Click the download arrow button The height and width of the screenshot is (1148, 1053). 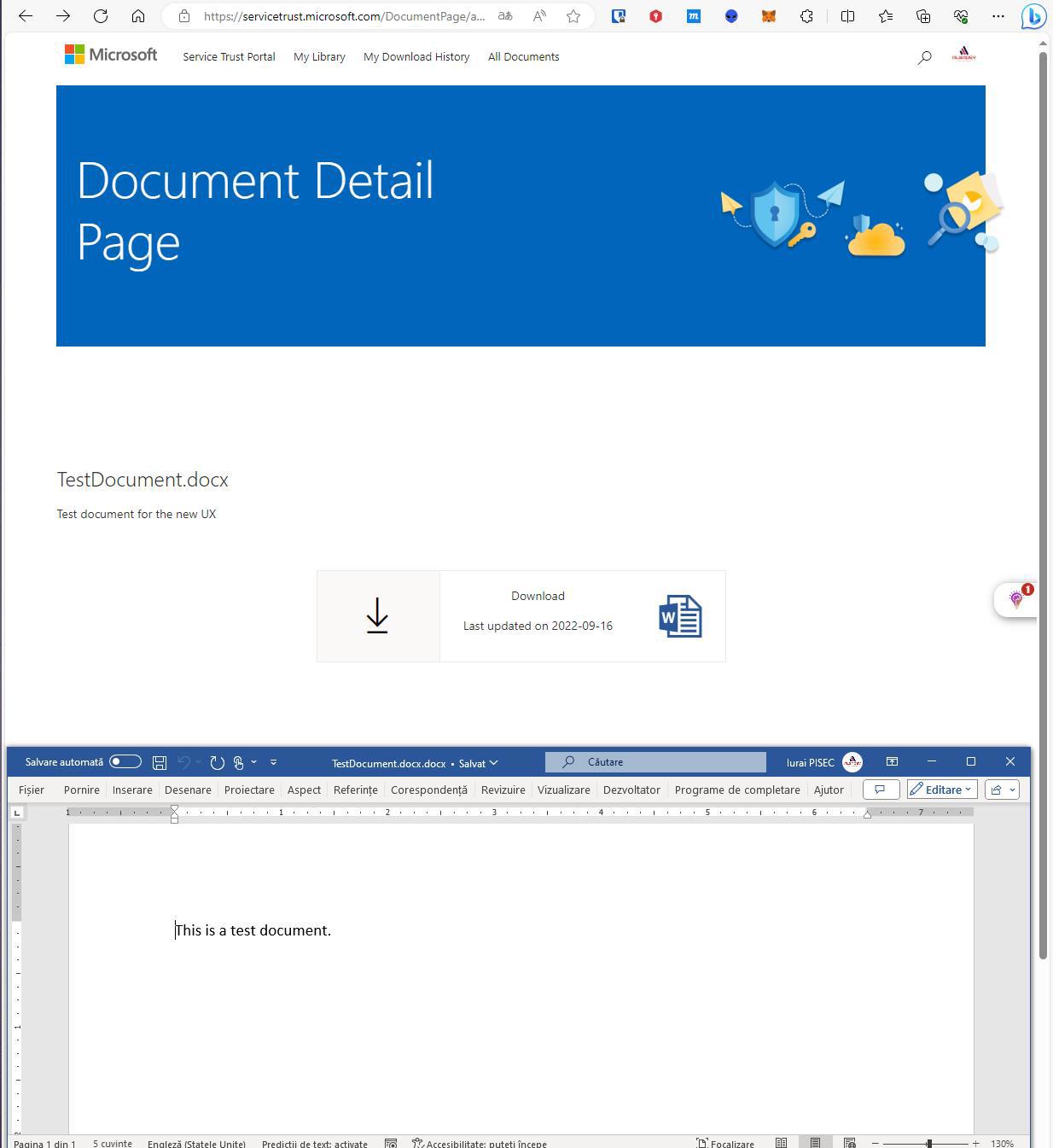click(x=378, y=615)
